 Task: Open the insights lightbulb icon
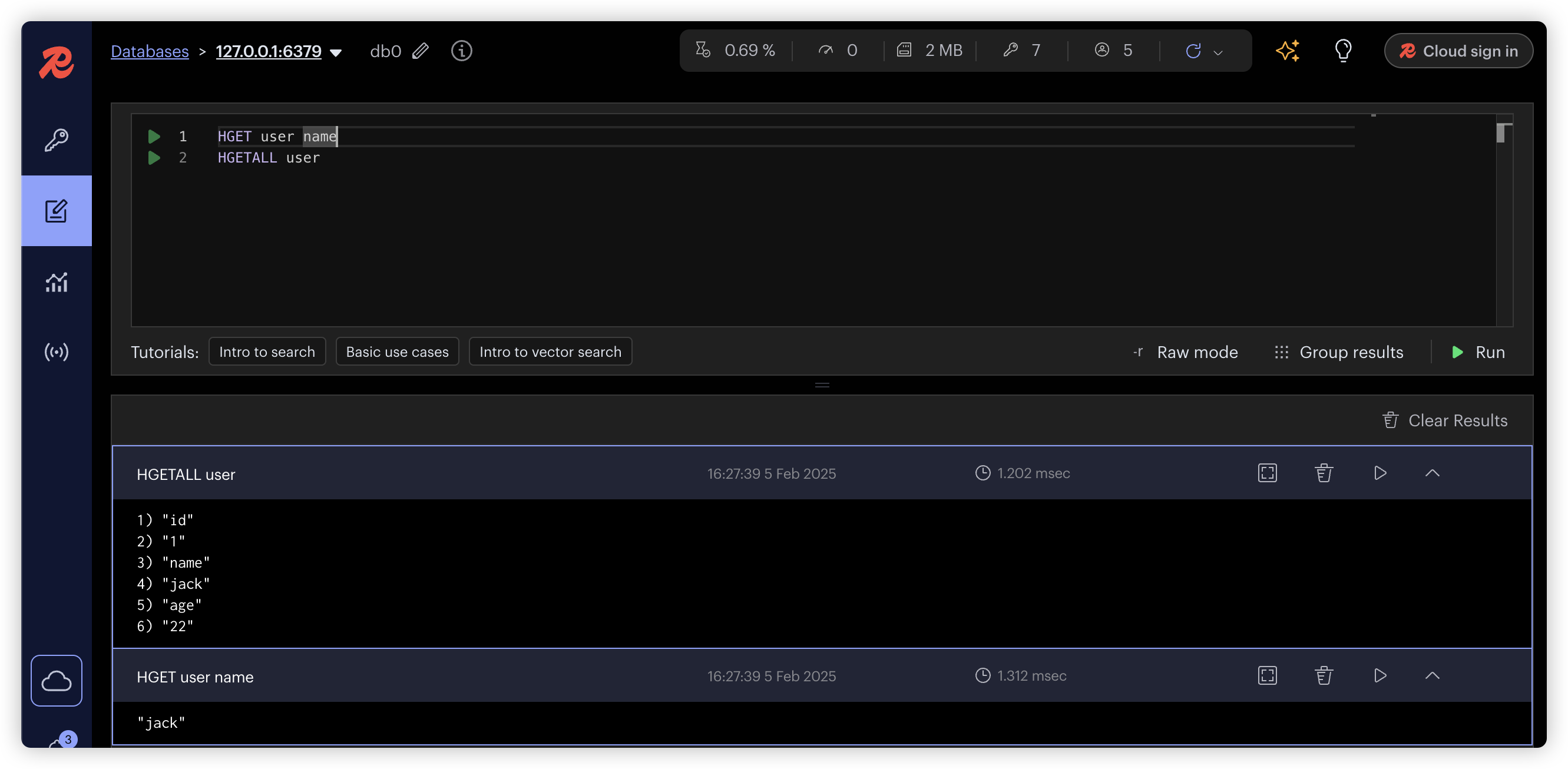click(x=1343, y=51)
